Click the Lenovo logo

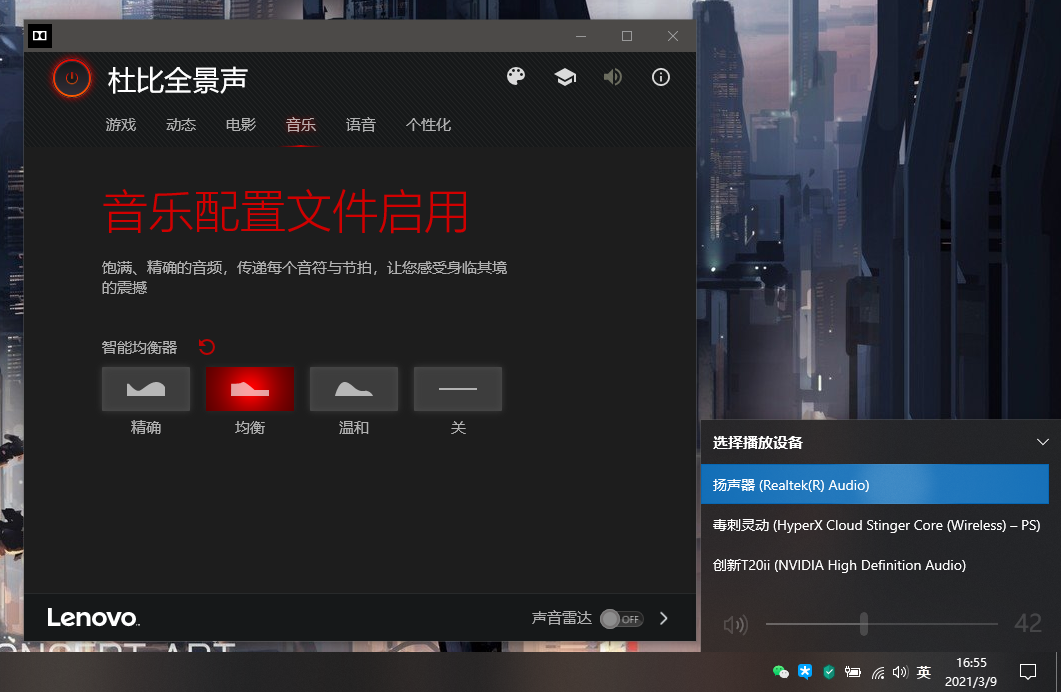click(93, 617)
